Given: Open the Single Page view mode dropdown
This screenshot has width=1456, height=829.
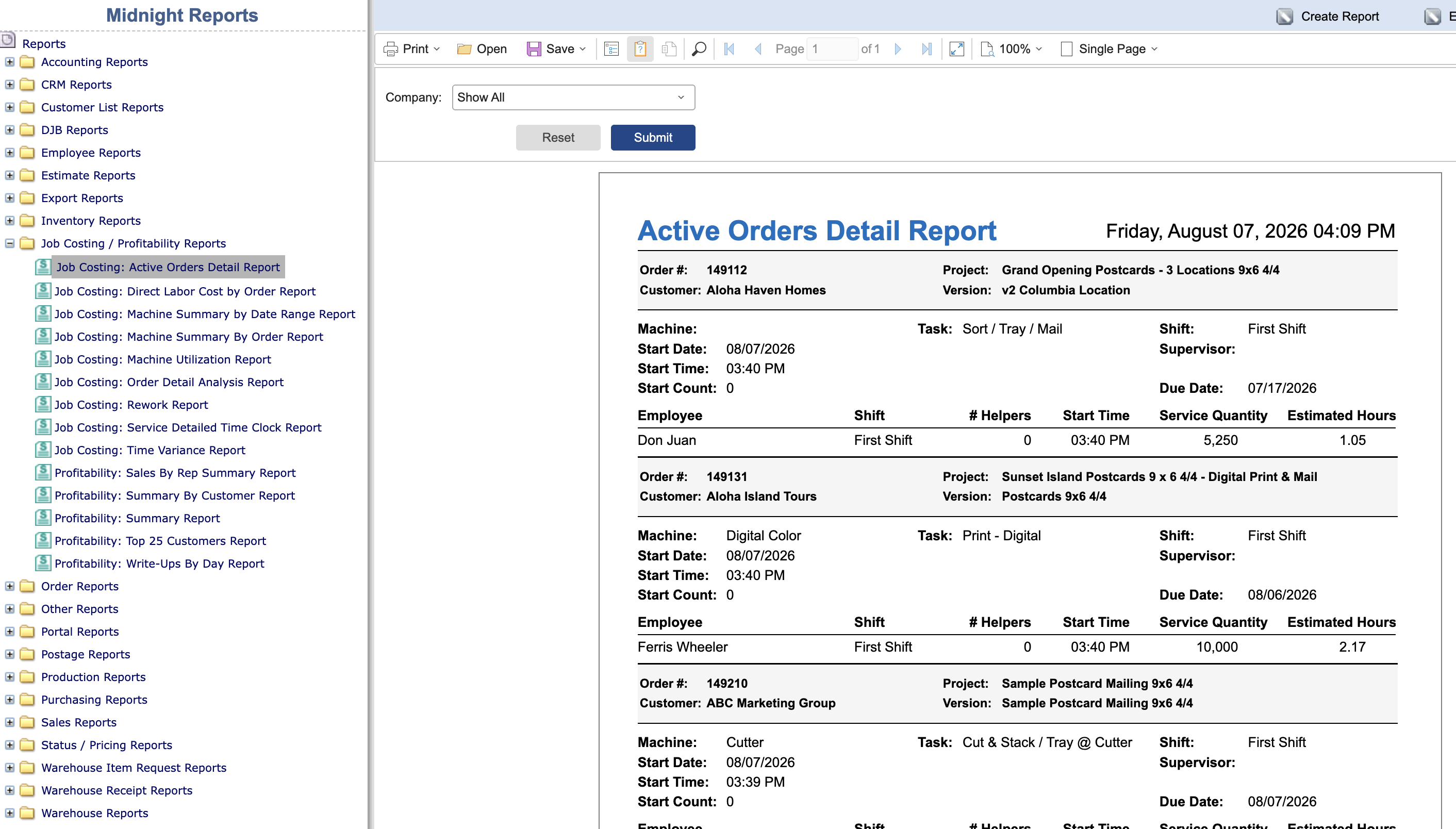Looking at the screenshot, I should [1110, 49].
